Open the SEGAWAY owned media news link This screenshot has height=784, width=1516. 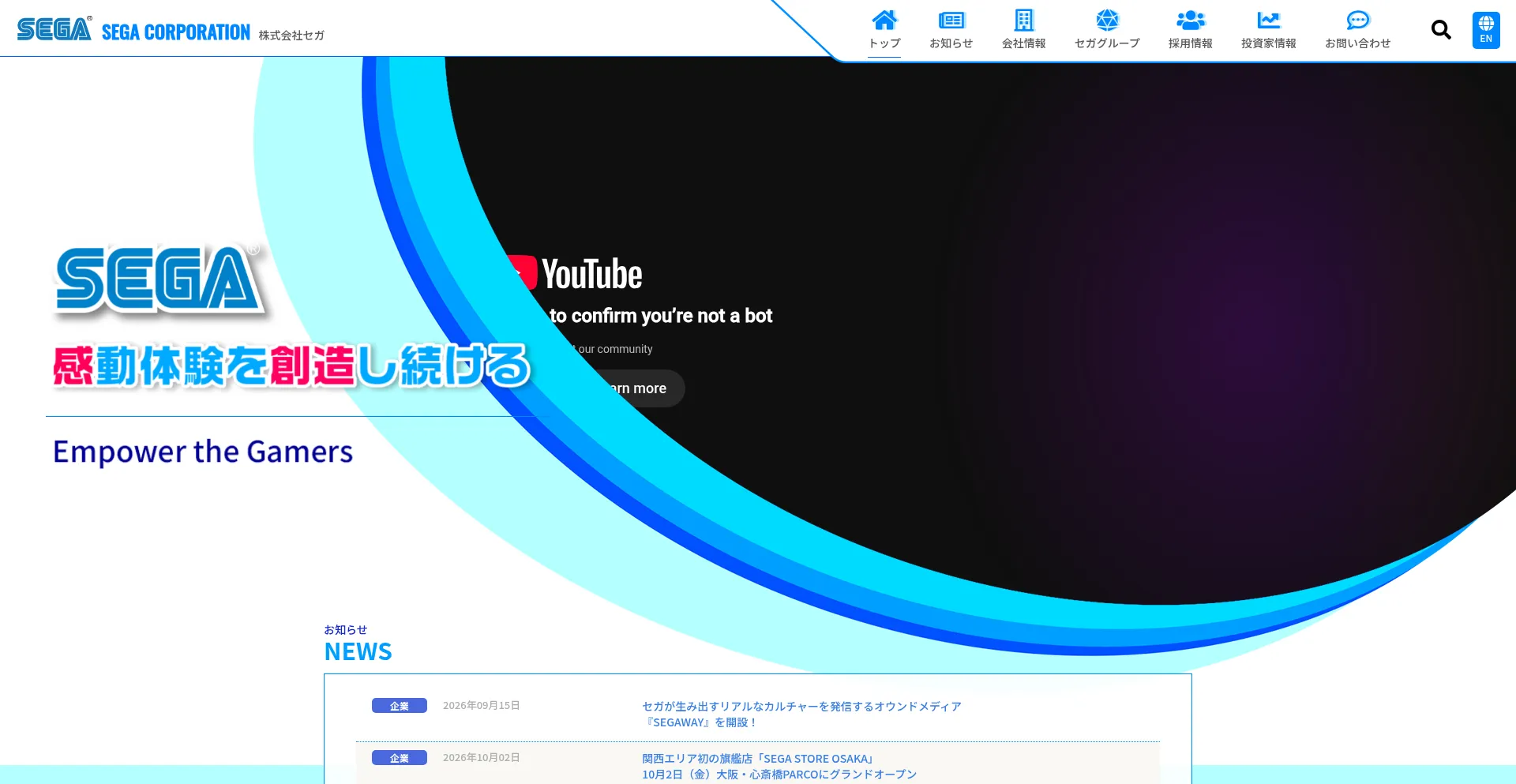(801, 714)
